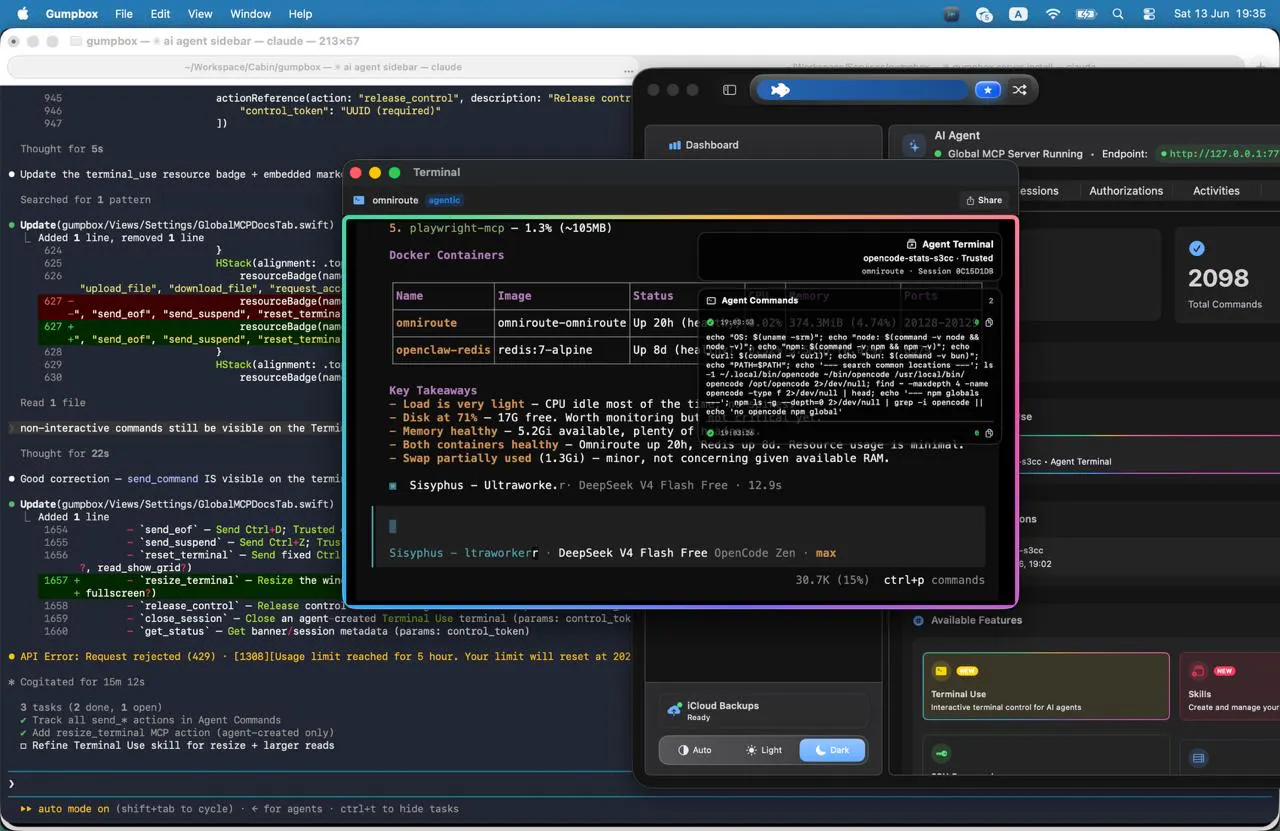
Task: Click the shuffle arrows icon
Action: coord(1019,90)
